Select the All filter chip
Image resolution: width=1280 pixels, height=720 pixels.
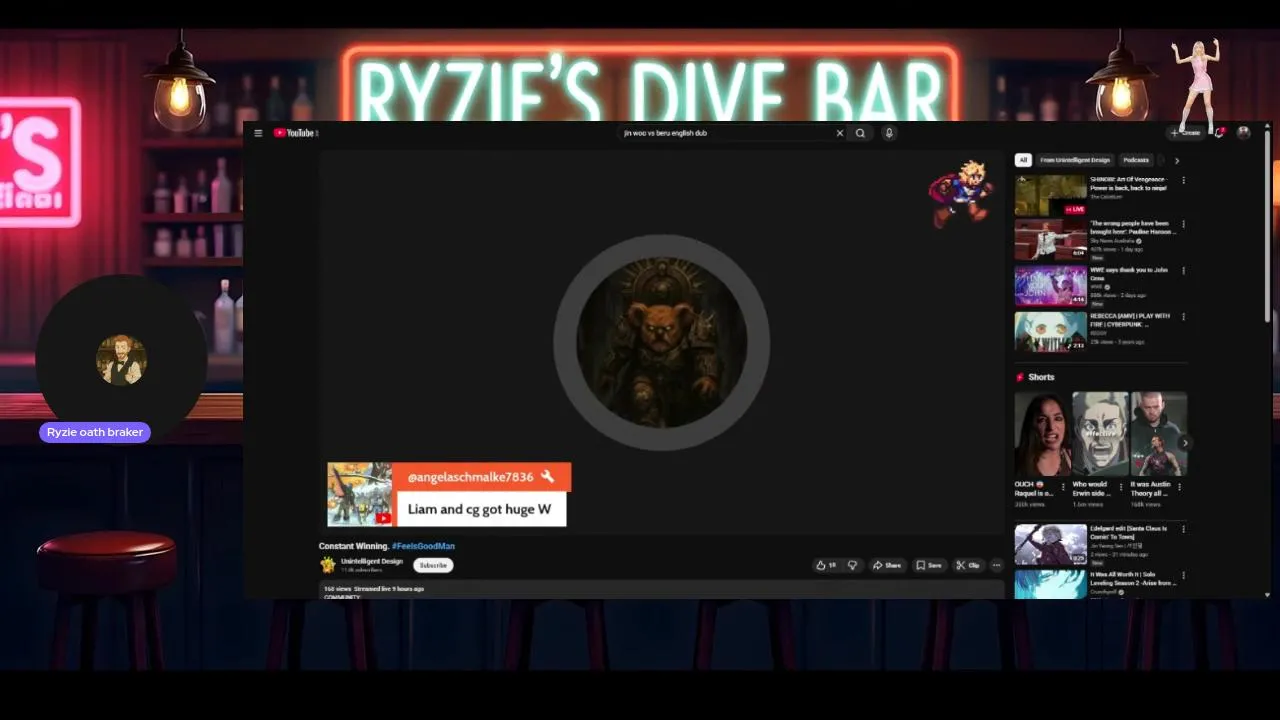click(x=1023, y=160)
